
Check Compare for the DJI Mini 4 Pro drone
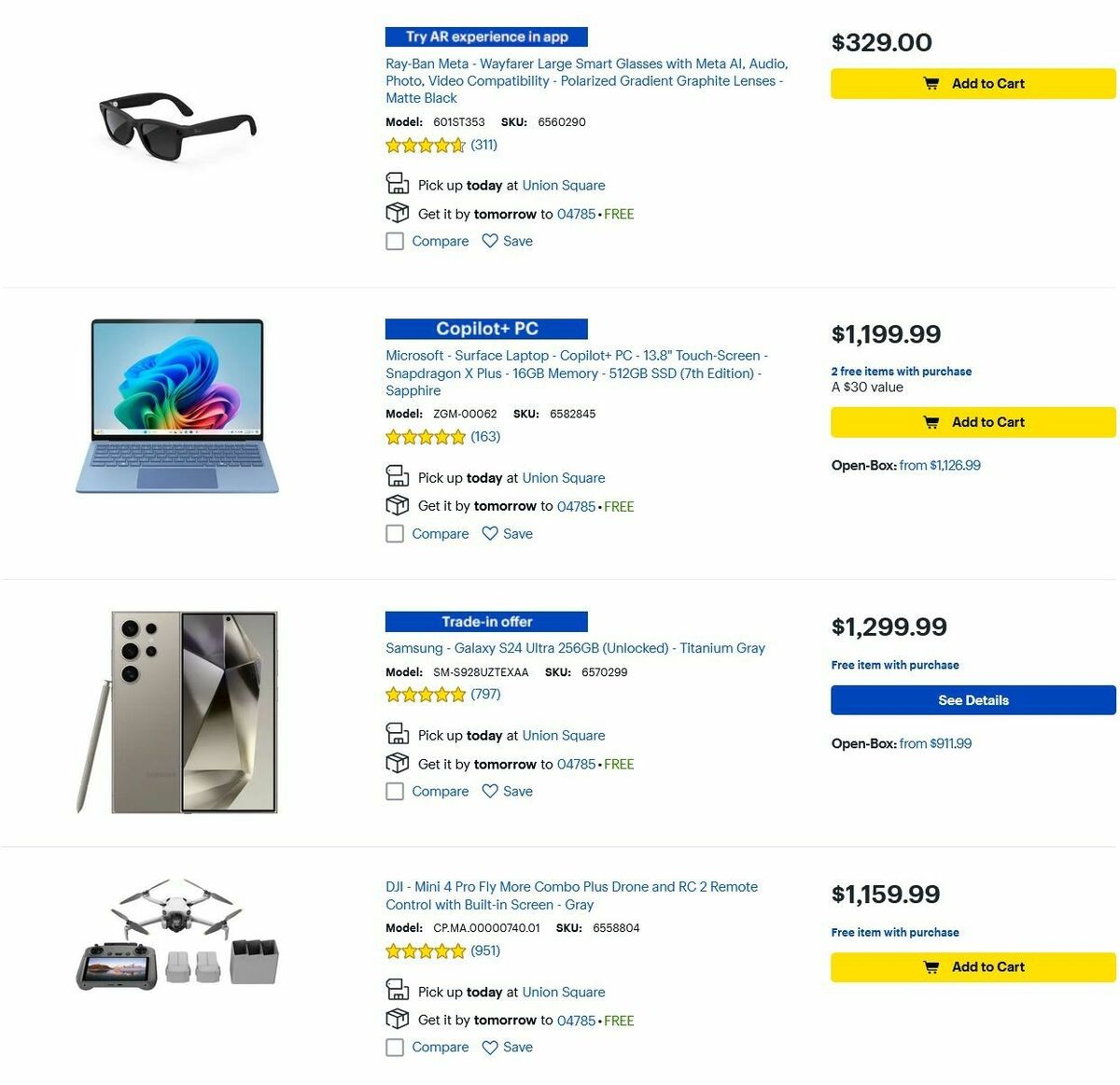pos(395,1047)
